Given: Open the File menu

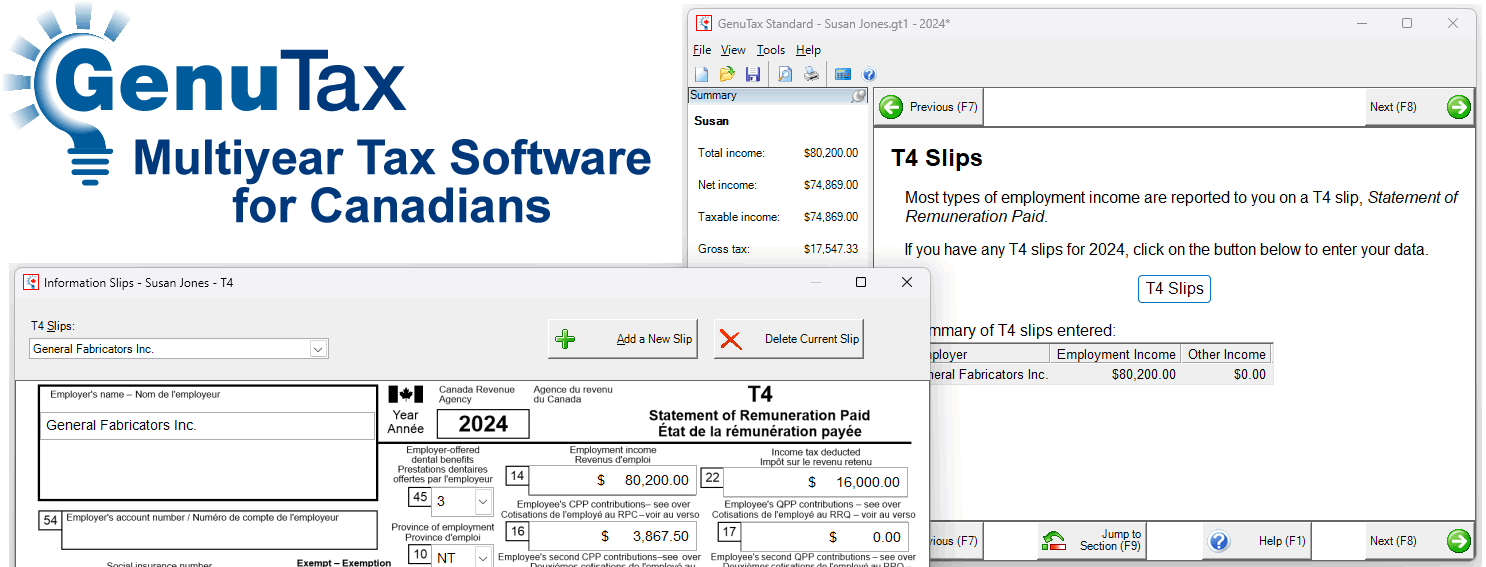Looking at the screenshot, I should click(x=702, y=50).
